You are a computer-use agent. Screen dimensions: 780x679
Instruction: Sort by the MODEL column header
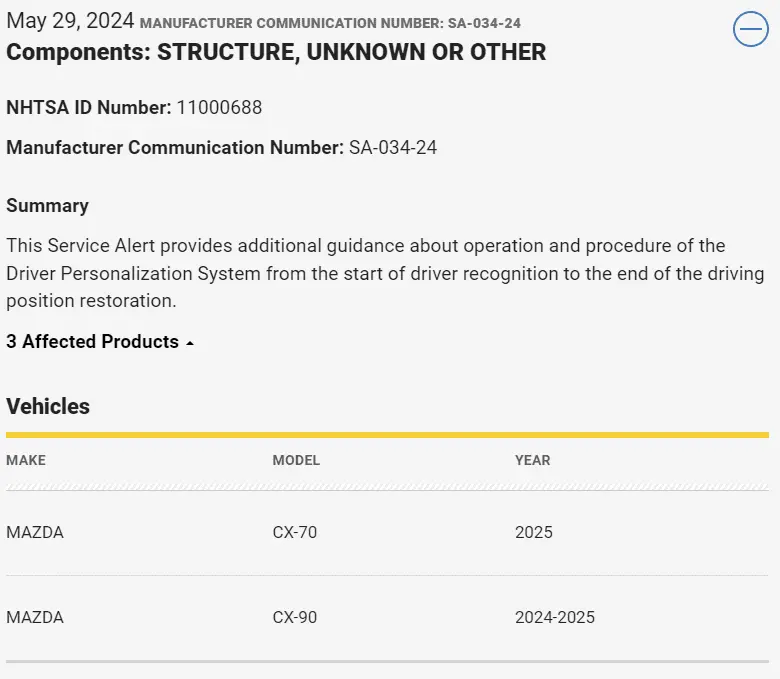[x=296, y=460]
